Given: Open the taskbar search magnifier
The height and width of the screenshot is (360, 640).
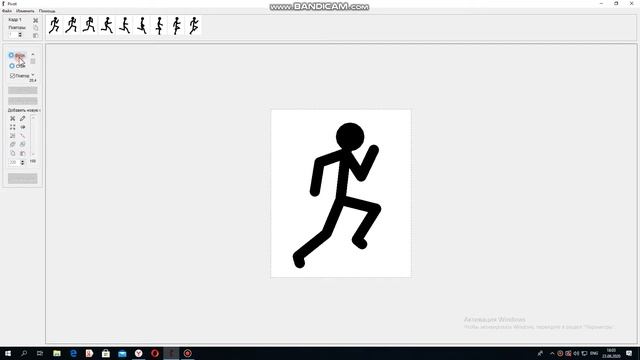Looking at the screenshot, I should tap(24, 353).
